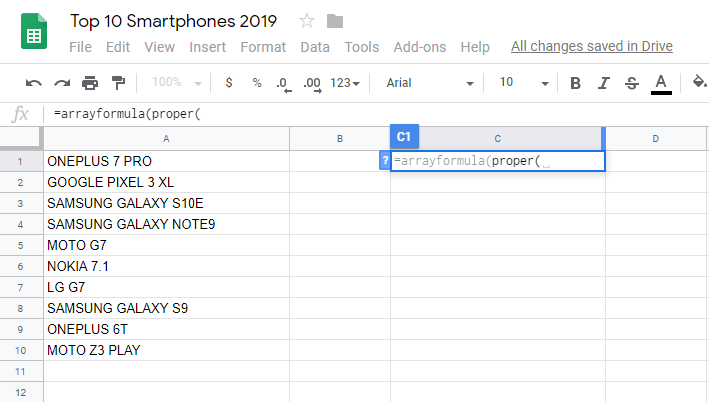Viewport: 709px width, 402px height.
Task: Select cell ONEPLUS 7 PRO
Action: click(x=166, y=161)
